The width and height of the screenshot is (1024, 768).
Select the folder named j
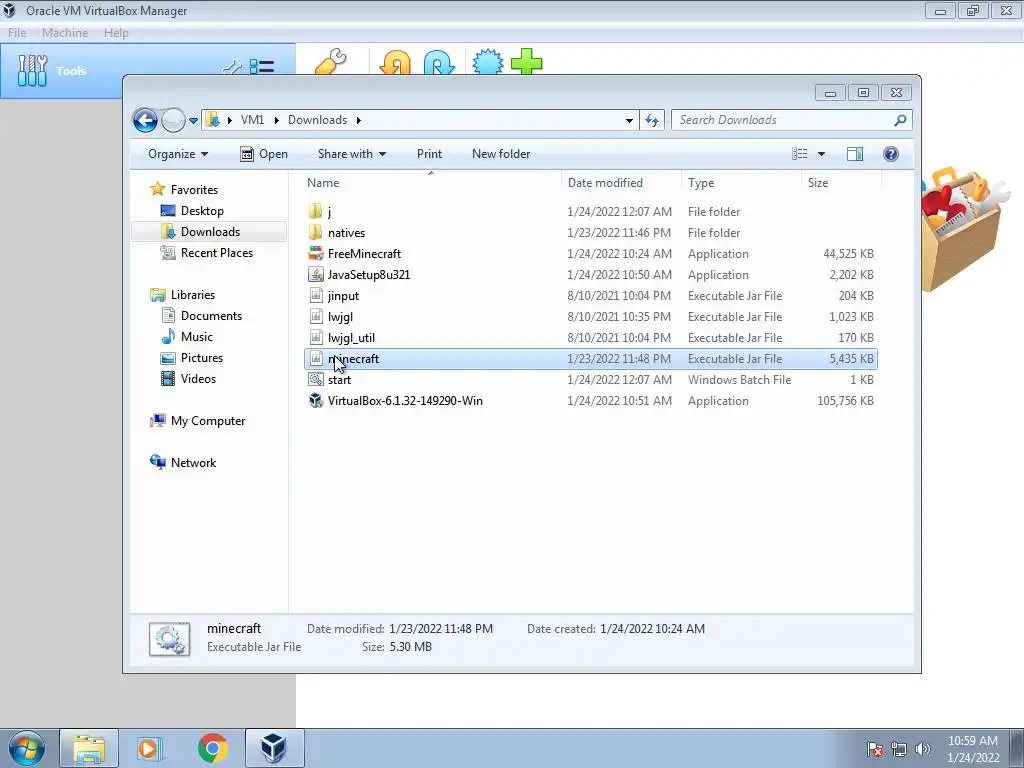[590, 212]
